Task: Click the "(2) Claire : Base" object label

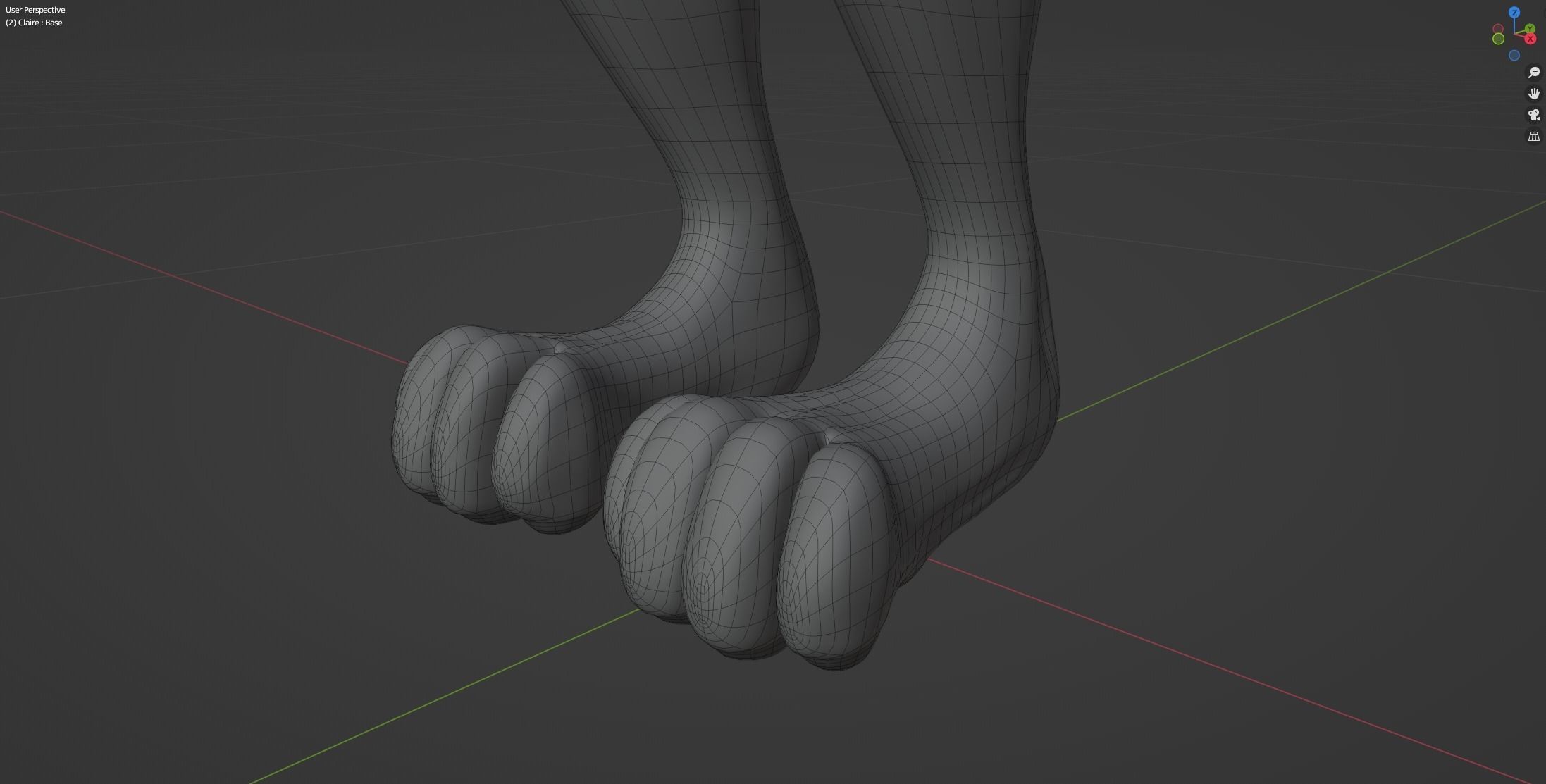Action: (x=34, y=23)
